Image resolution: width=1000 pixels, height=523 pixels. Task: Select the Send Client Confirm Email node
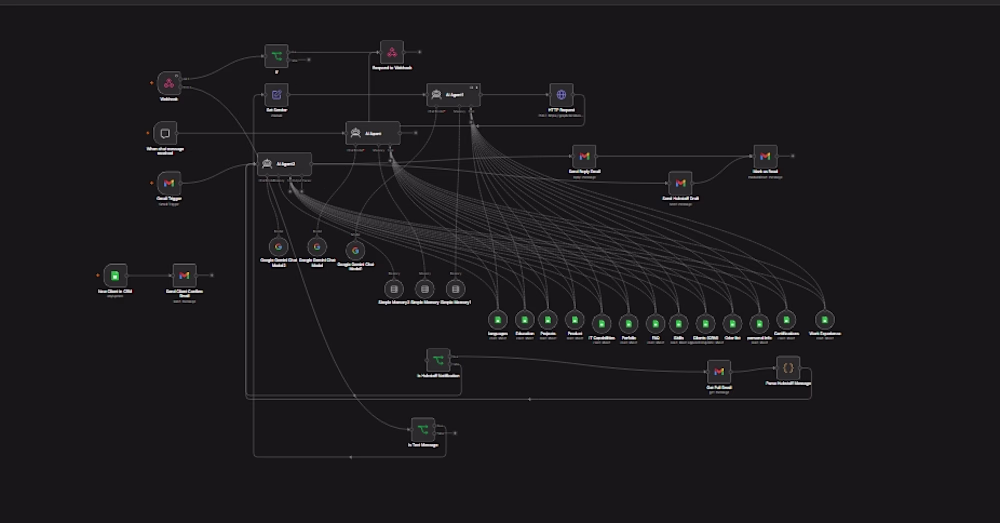tap(184, 276)
